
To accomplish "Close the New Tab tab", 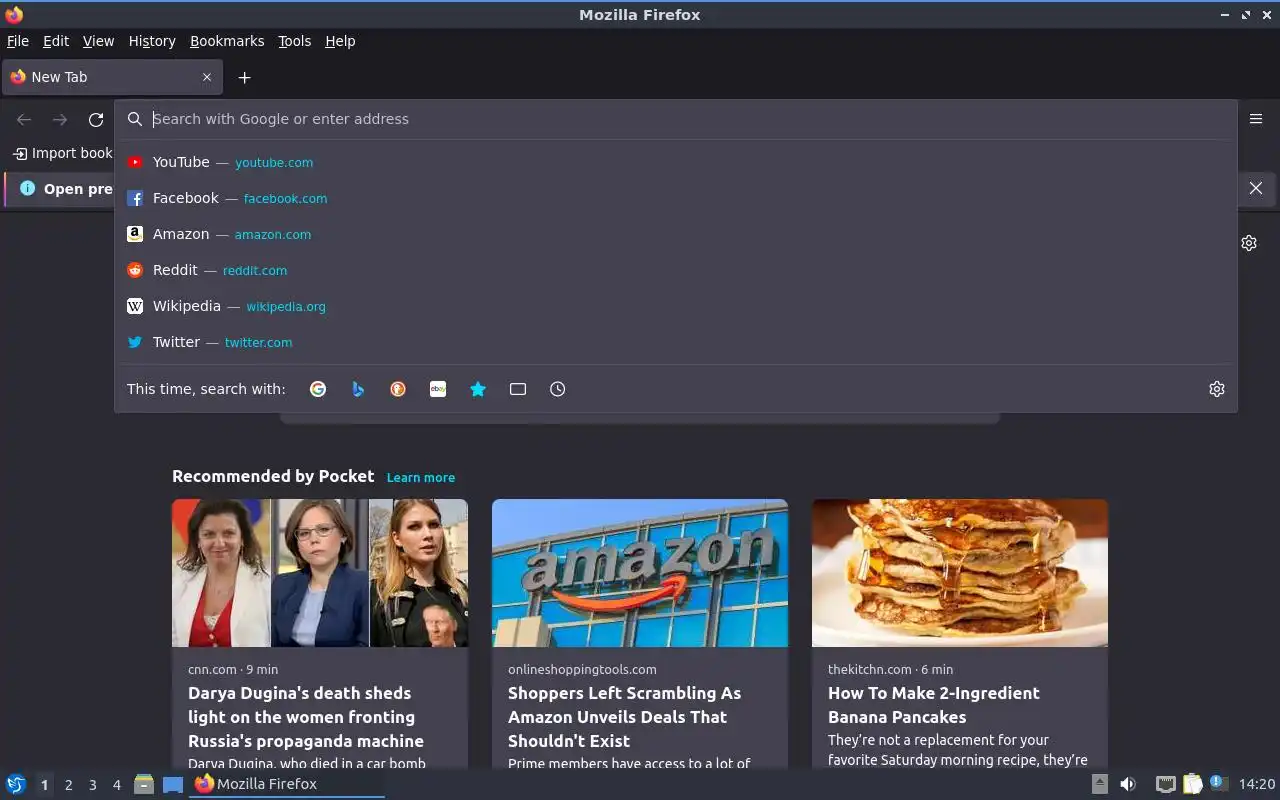I will tap(207, 77).
